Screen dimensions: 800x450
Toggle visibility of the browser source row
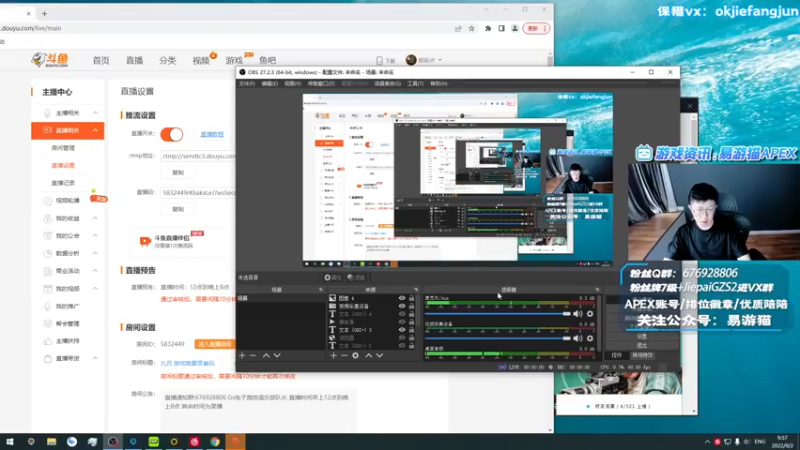(x=402, y=338)
